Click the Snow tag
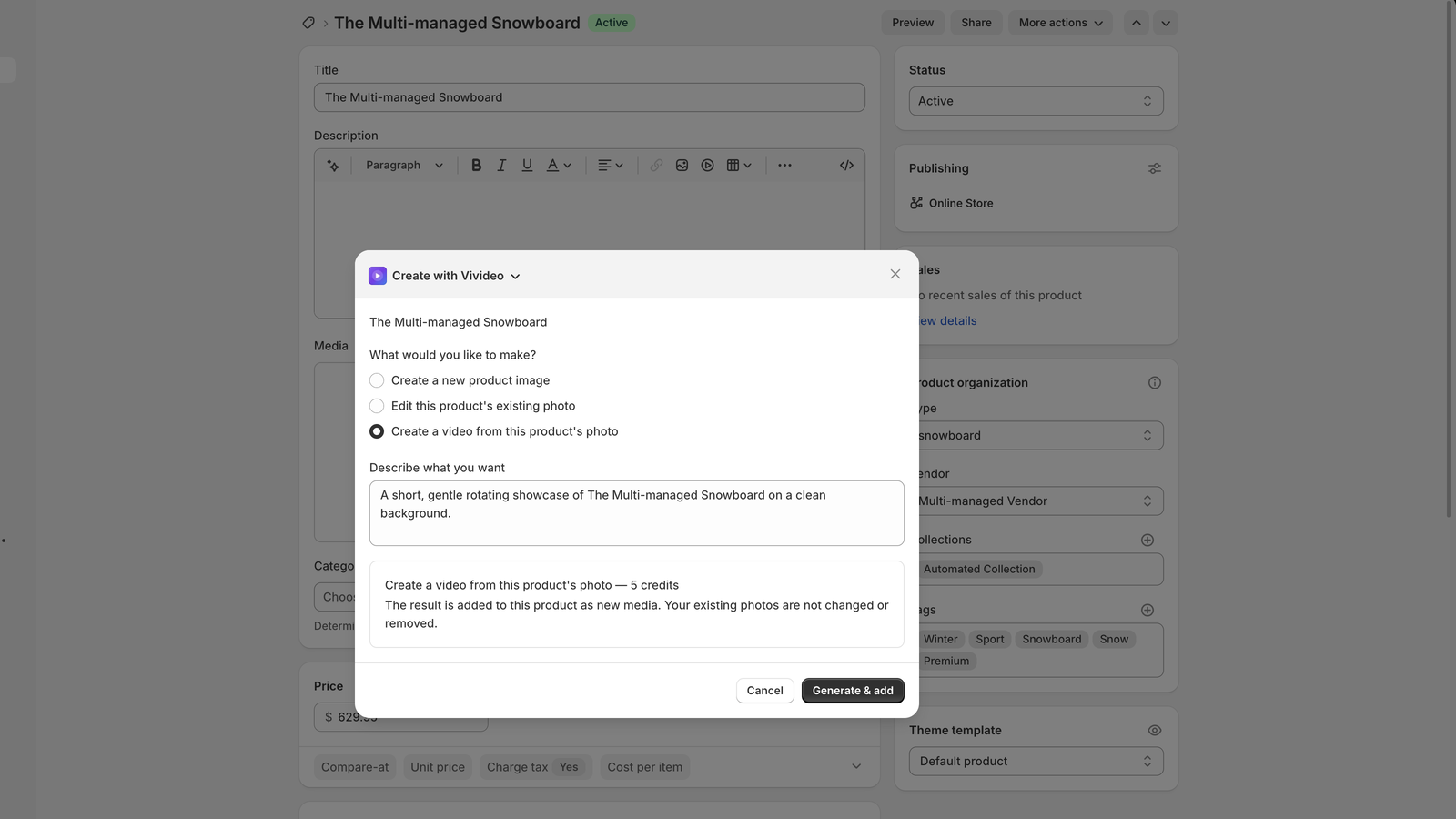The image size is (1456, 819). tap(1114, 640)
